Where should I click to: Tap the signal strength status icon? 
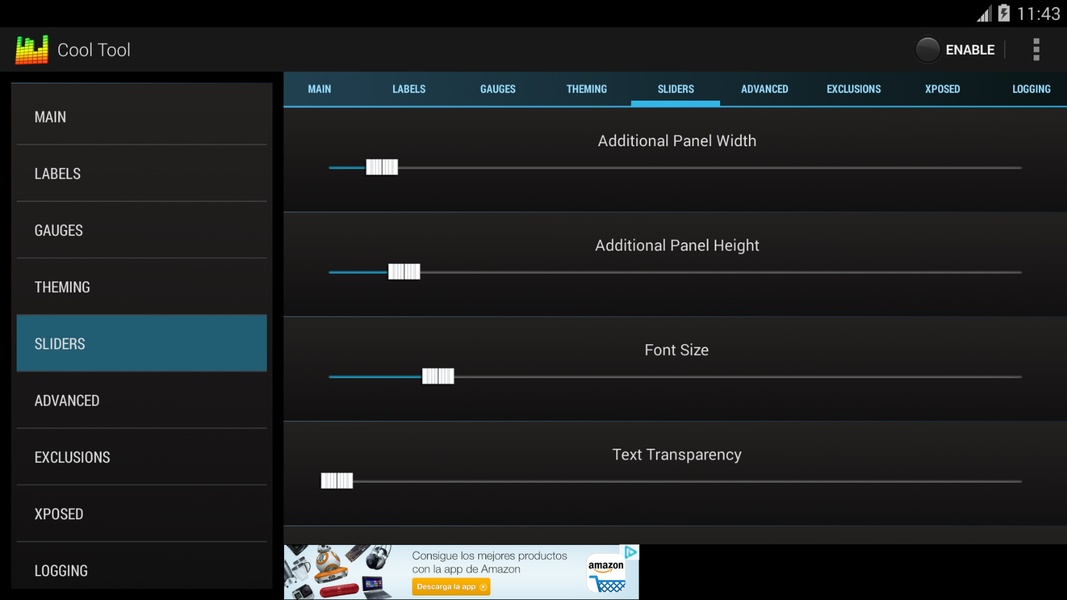tap(984, 14)
